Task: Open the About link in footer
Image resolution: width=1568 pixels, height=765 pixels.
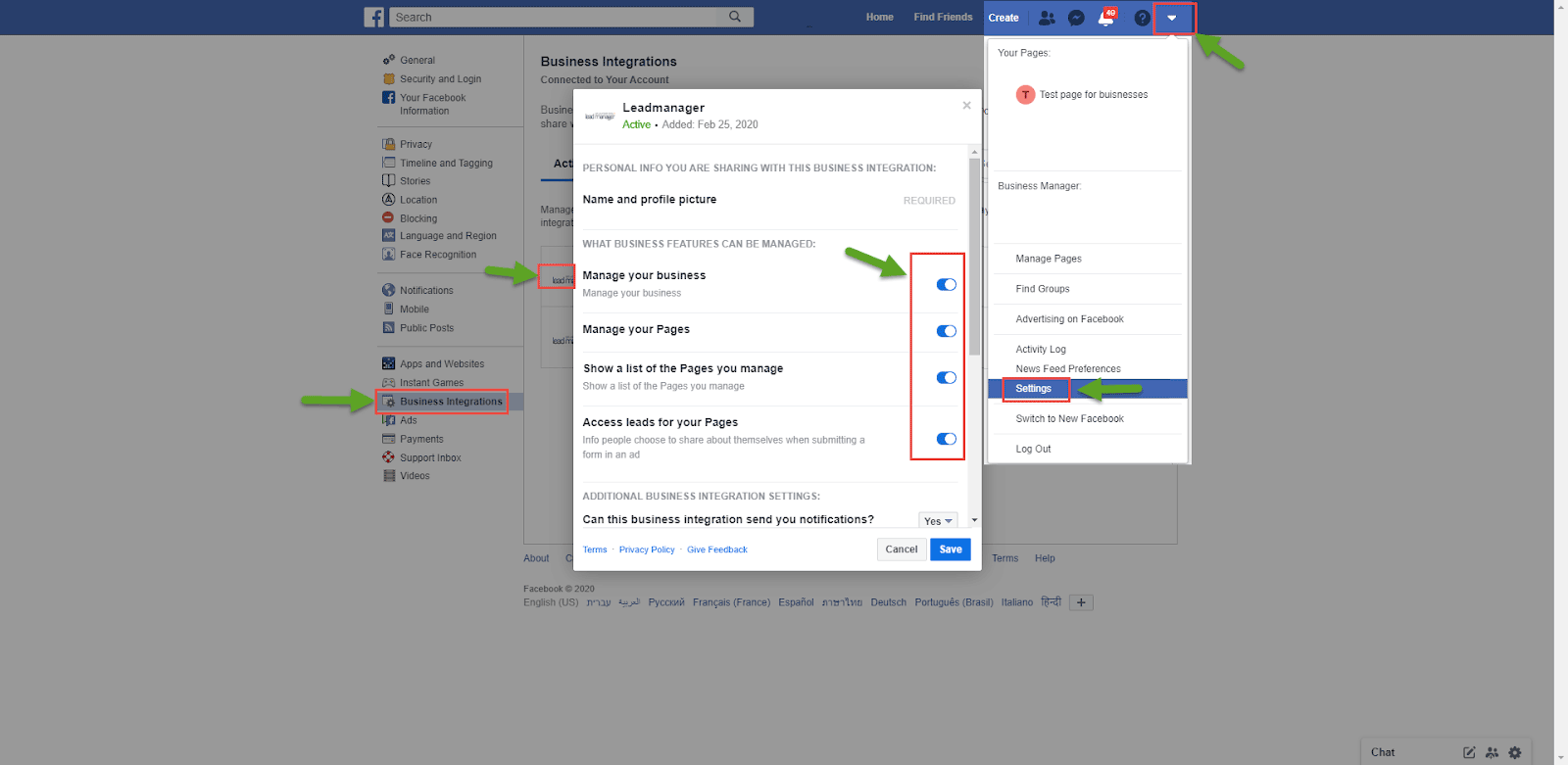Action: [536, 558]
